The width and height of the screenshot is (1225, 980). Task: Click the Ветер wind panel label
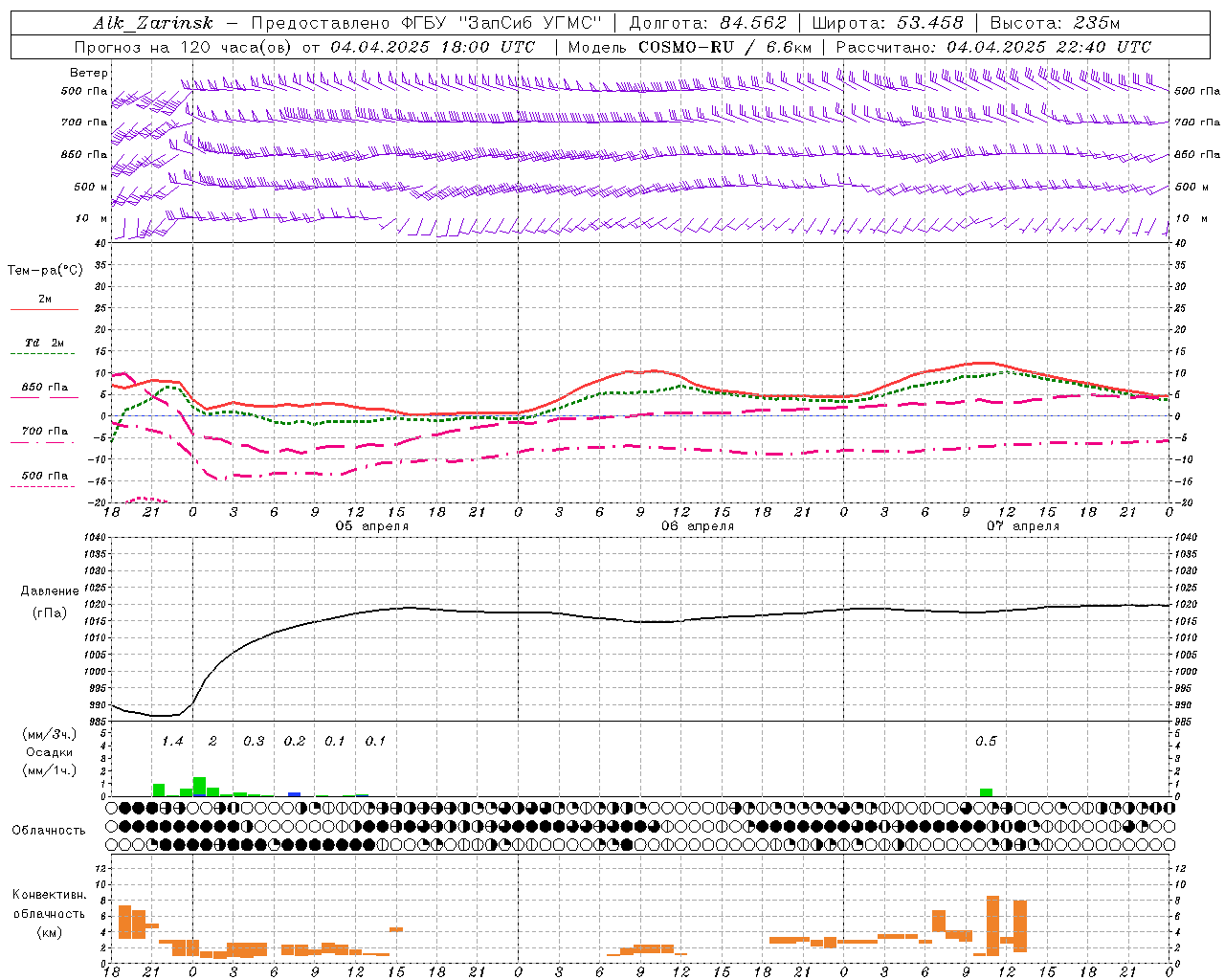89,73
